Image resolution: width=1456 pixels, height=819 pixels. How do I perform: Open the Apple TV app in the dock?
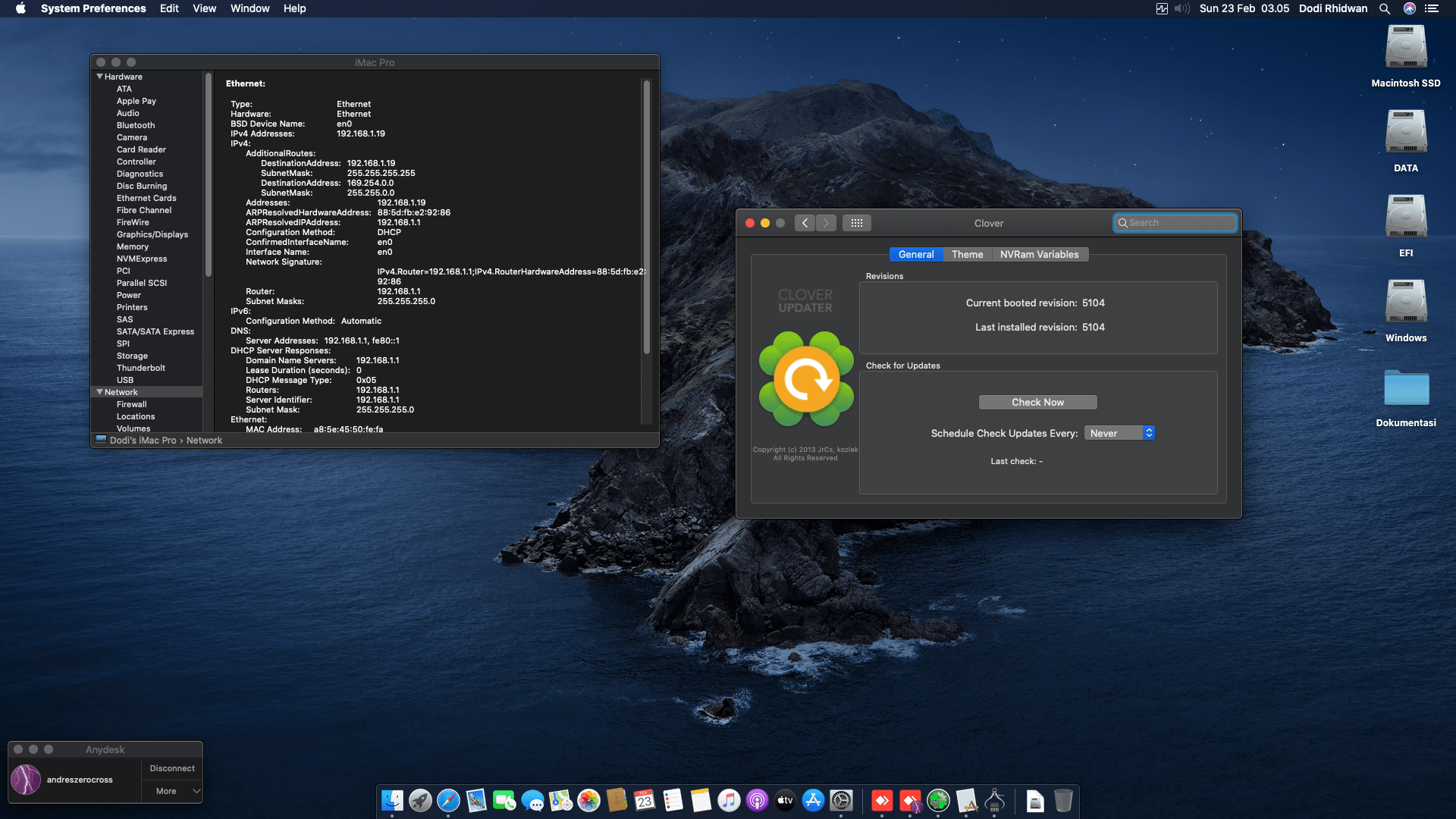pos(785,800)
